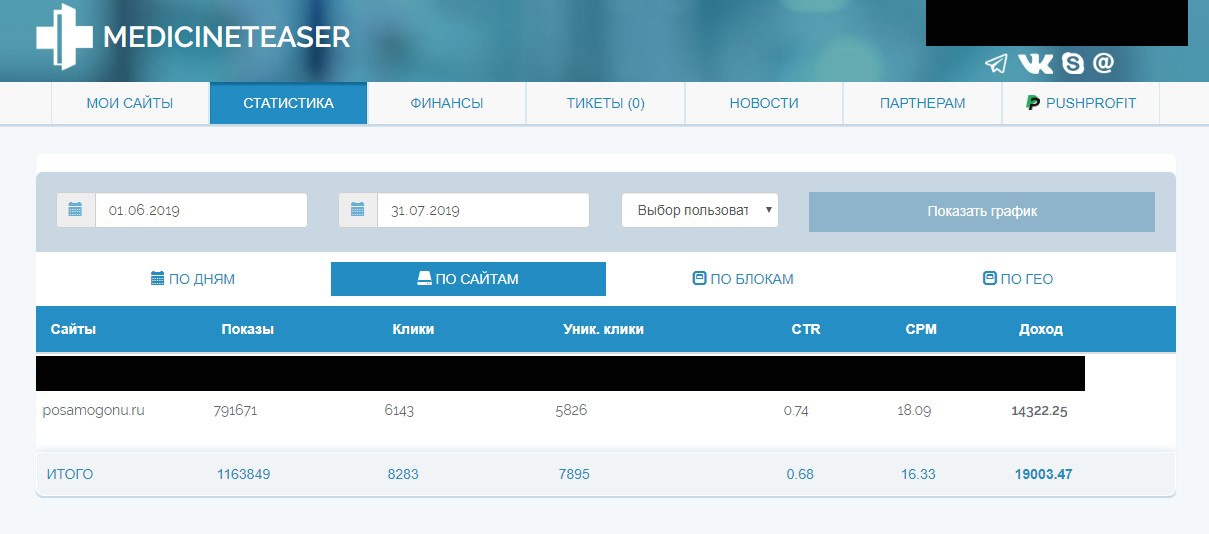1209x534 pixels.
Task: Switch to По гео view
Action: tap(1018, 279)
